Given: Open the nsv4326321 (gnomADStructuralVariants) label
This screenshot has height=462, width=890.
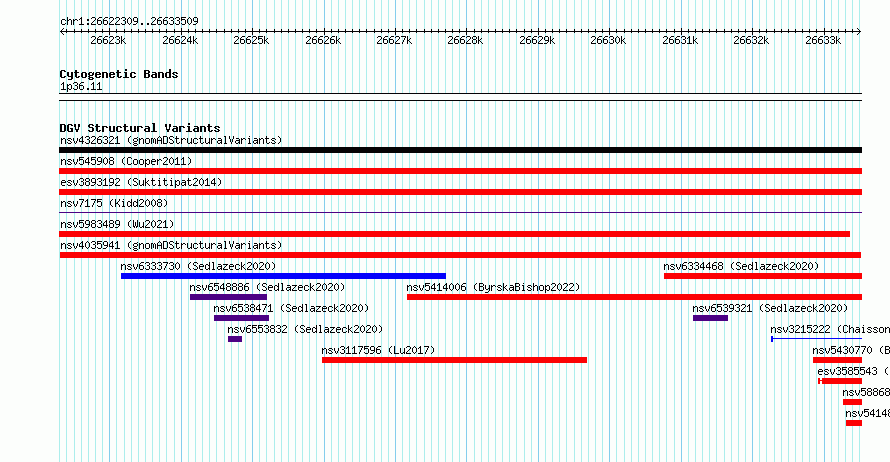Looking at the screenshot, I should click(171, 140).
